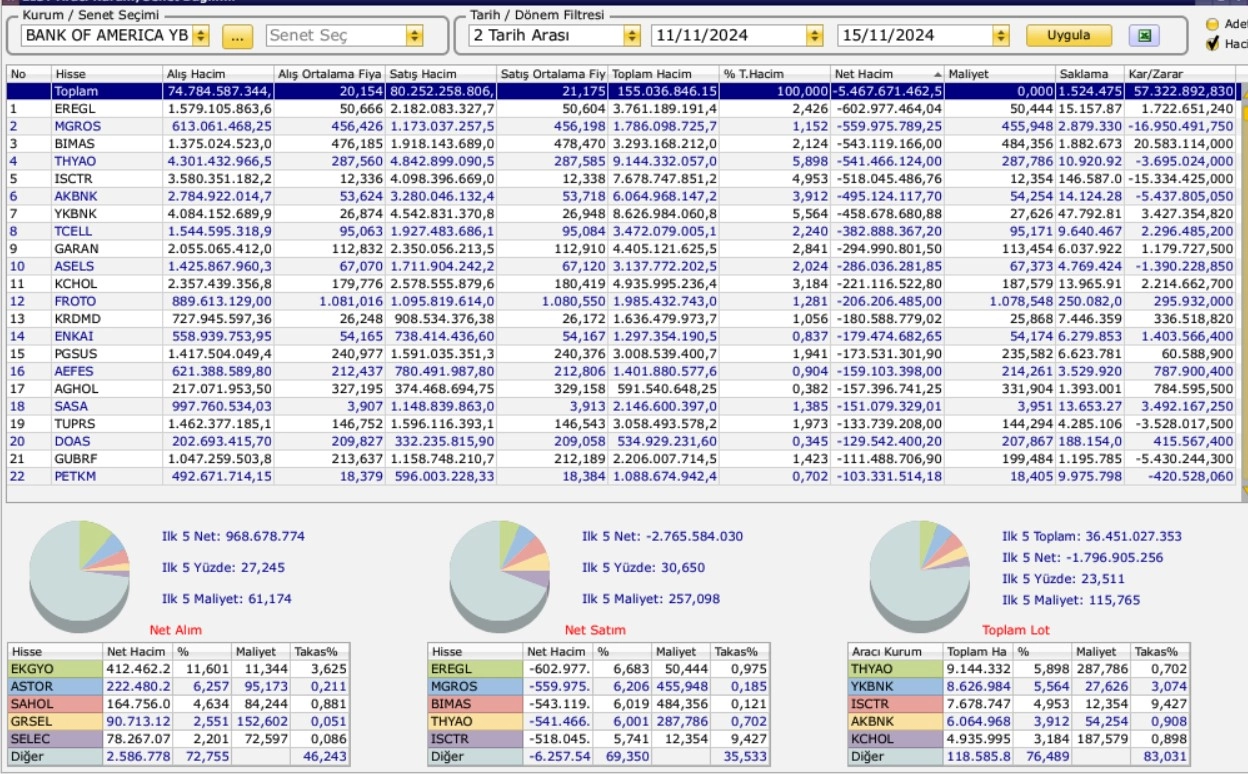Select the blue ASTOR entry in Net Alım table
The image size is (1248, 774).
[179, 686]
